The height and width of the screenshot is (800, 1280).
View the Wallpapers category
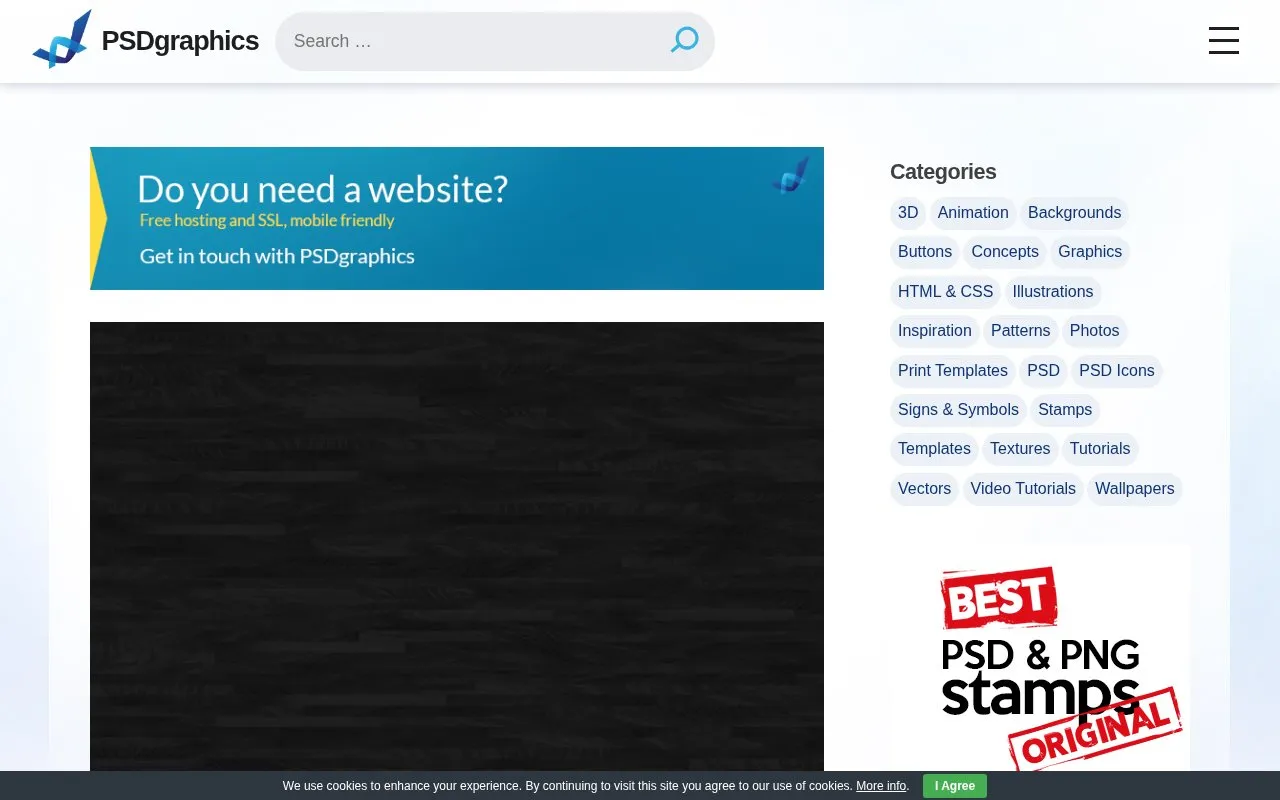[x=1135, y=489]
